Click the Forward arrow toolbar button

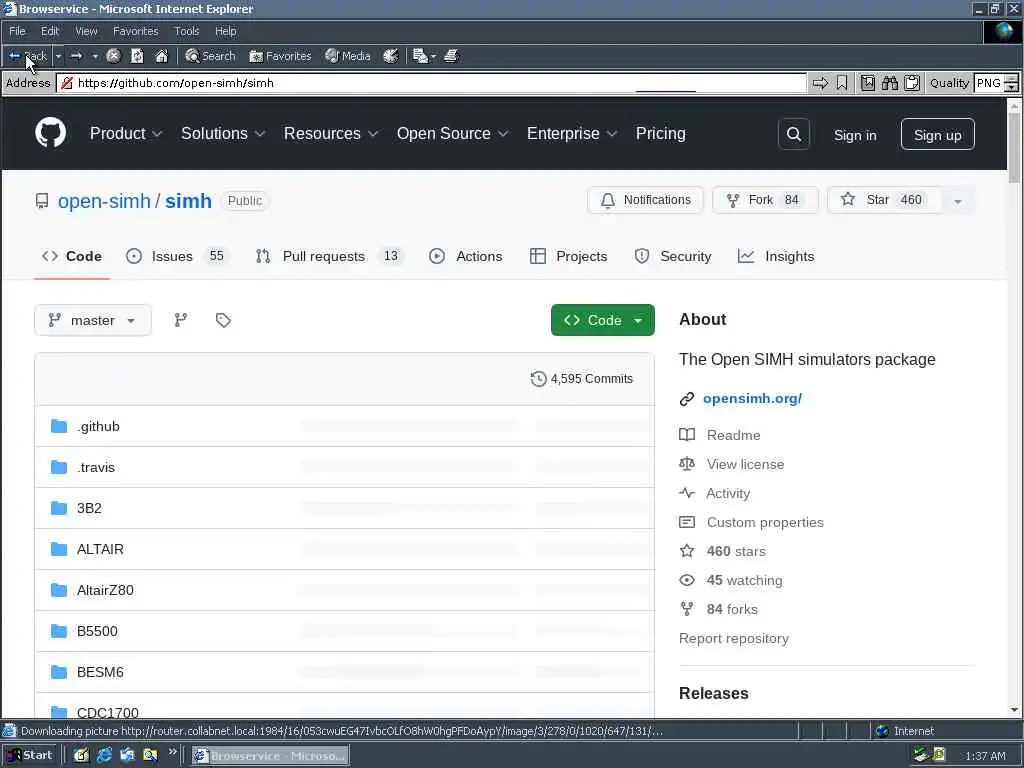76,56
